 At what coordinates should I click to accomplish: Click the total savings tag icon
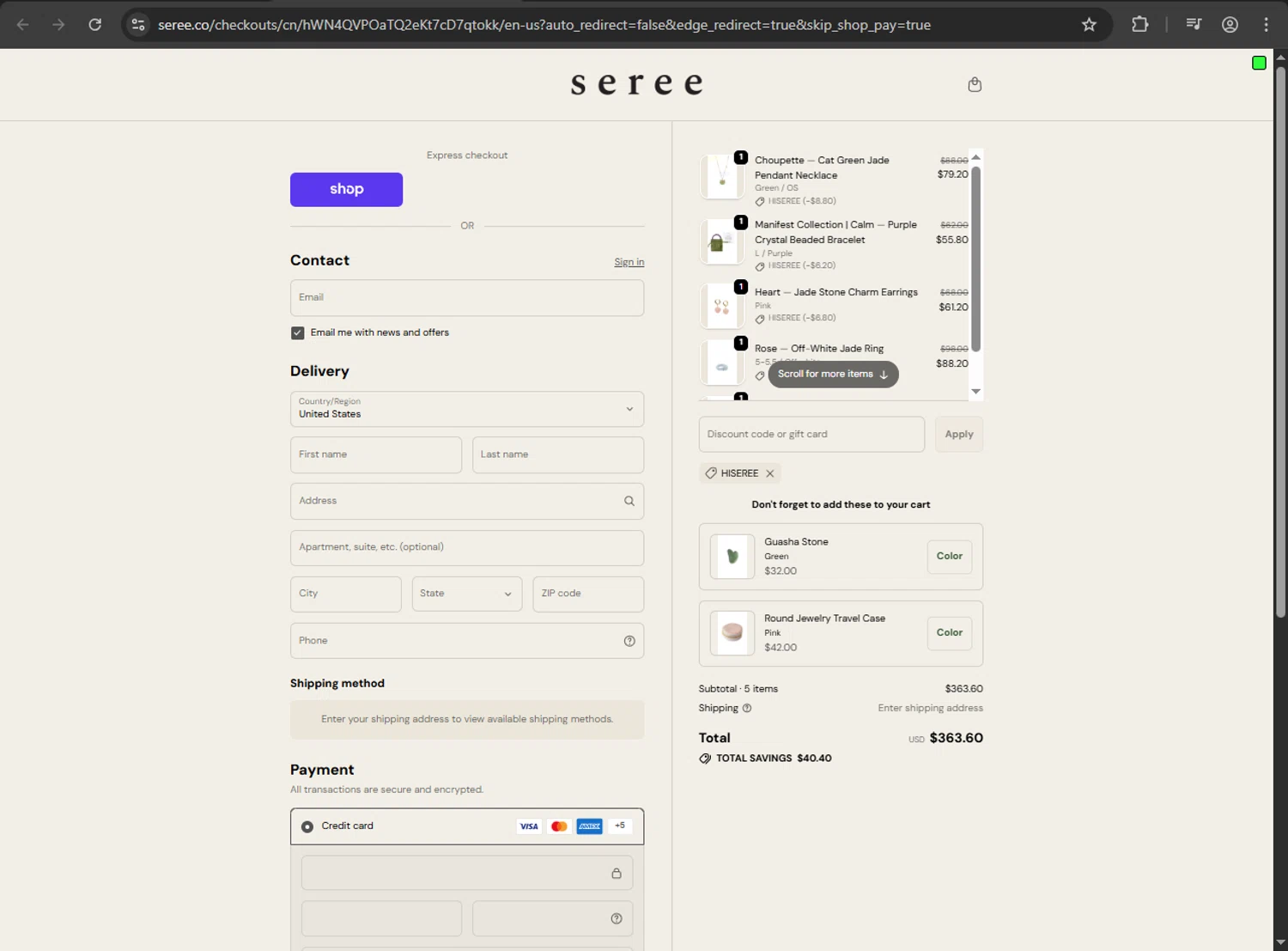pos(705,759)
